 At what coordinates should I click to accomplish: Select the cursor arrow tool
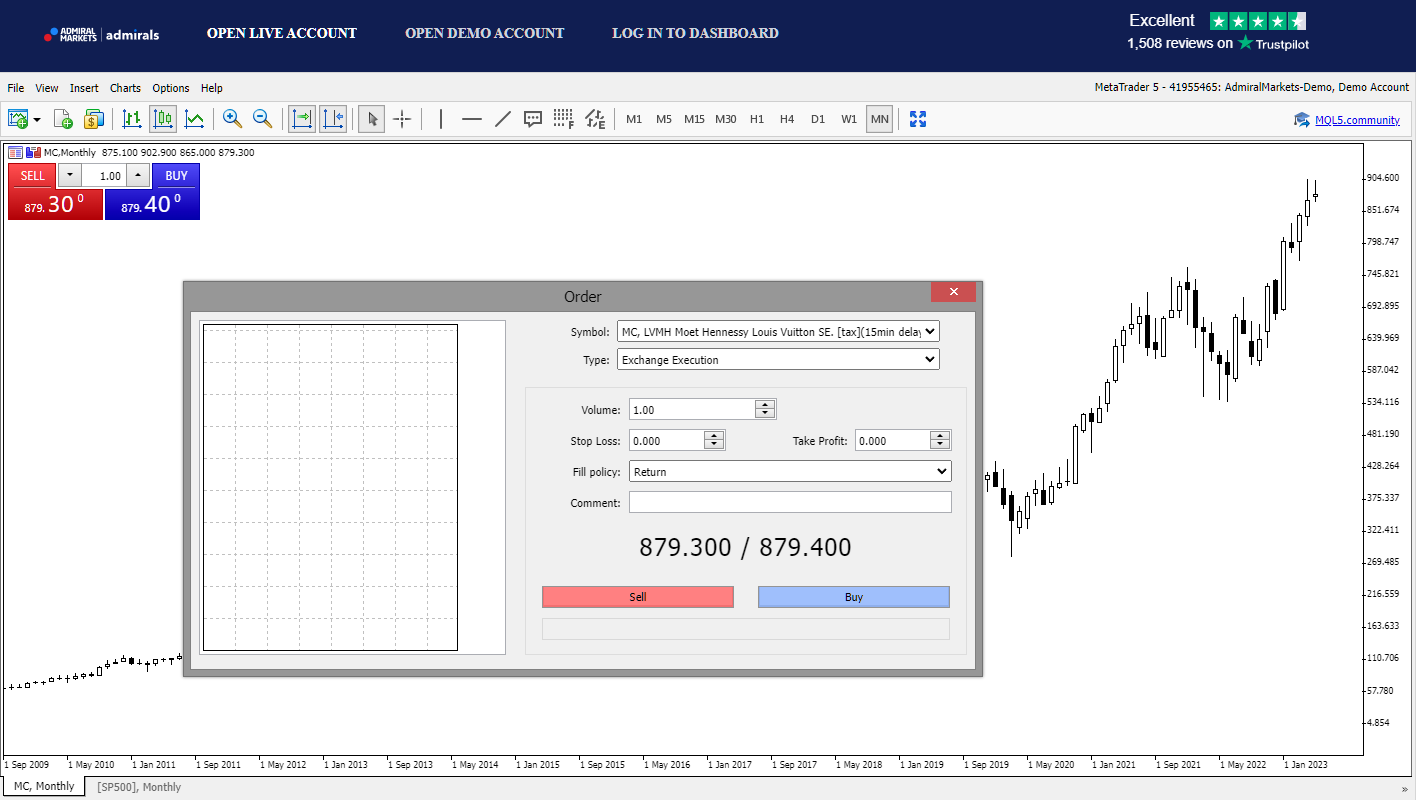coord(372,119)
